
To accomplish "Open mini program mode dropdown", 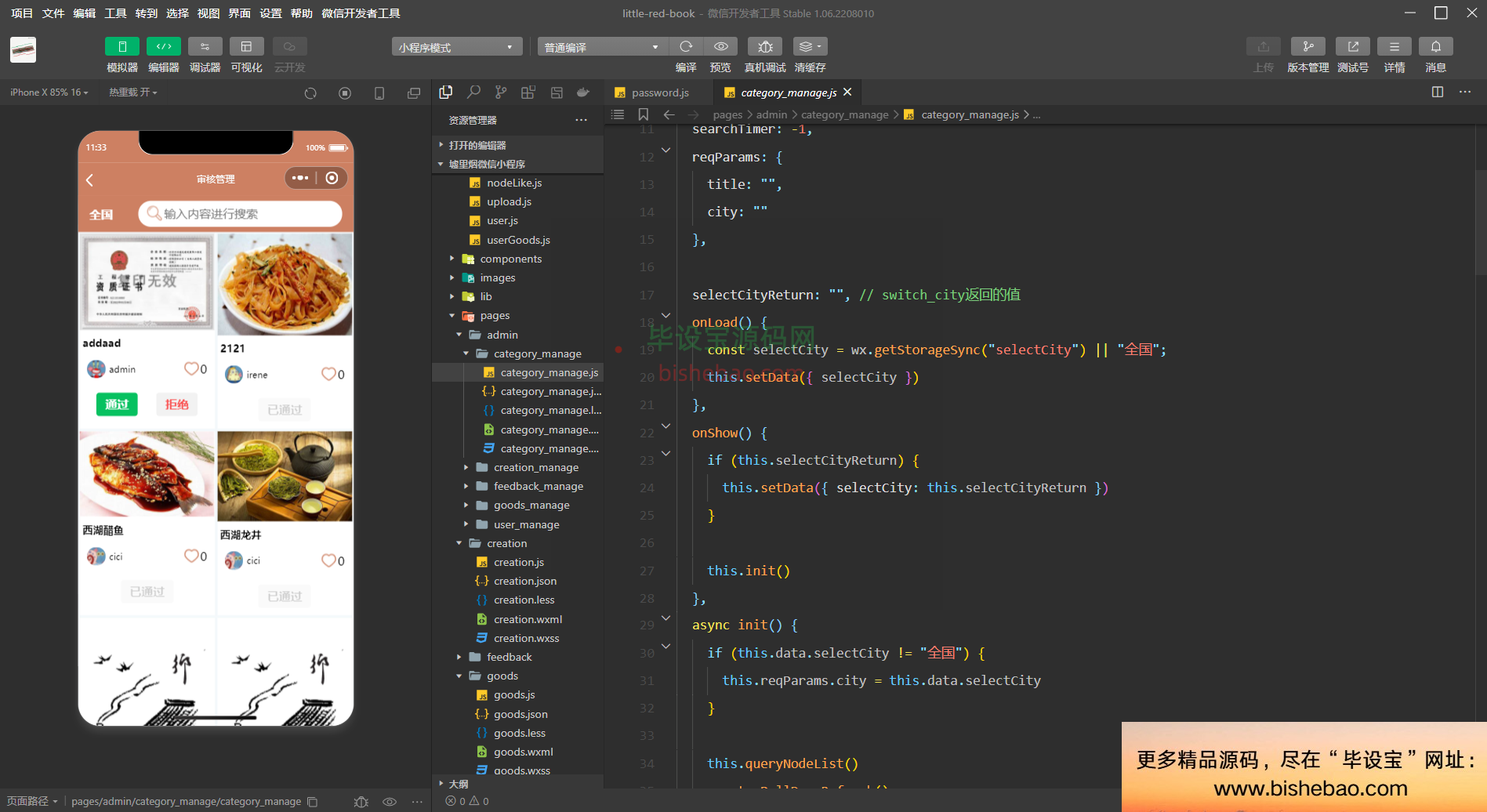I will click(x=457, y=47).
